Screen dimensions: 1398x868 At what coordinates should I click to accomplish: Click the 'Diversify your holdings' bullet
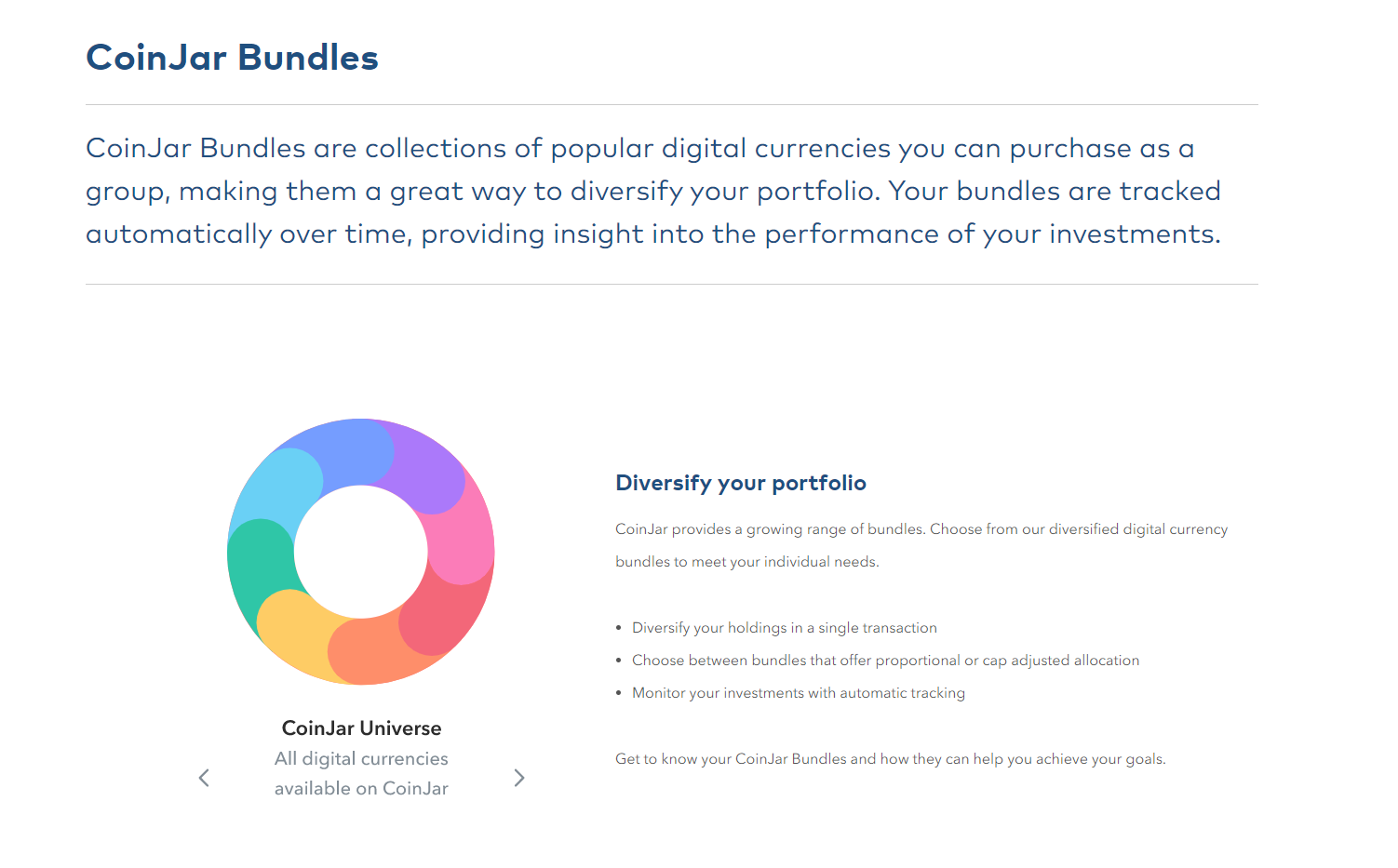[785, 628]
